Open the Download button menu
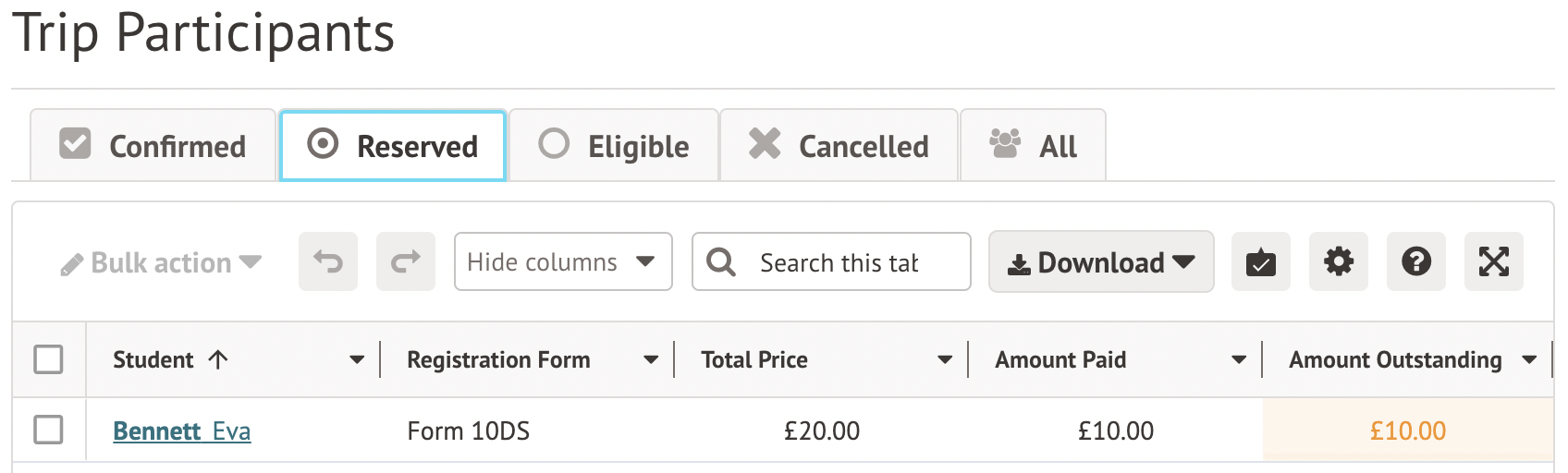 1100,262
